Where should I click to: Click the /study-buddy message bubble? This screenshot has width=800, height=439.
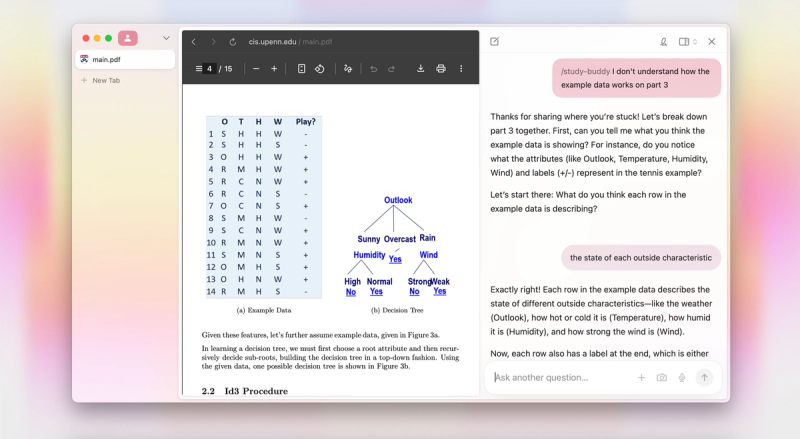coord(636,78)
